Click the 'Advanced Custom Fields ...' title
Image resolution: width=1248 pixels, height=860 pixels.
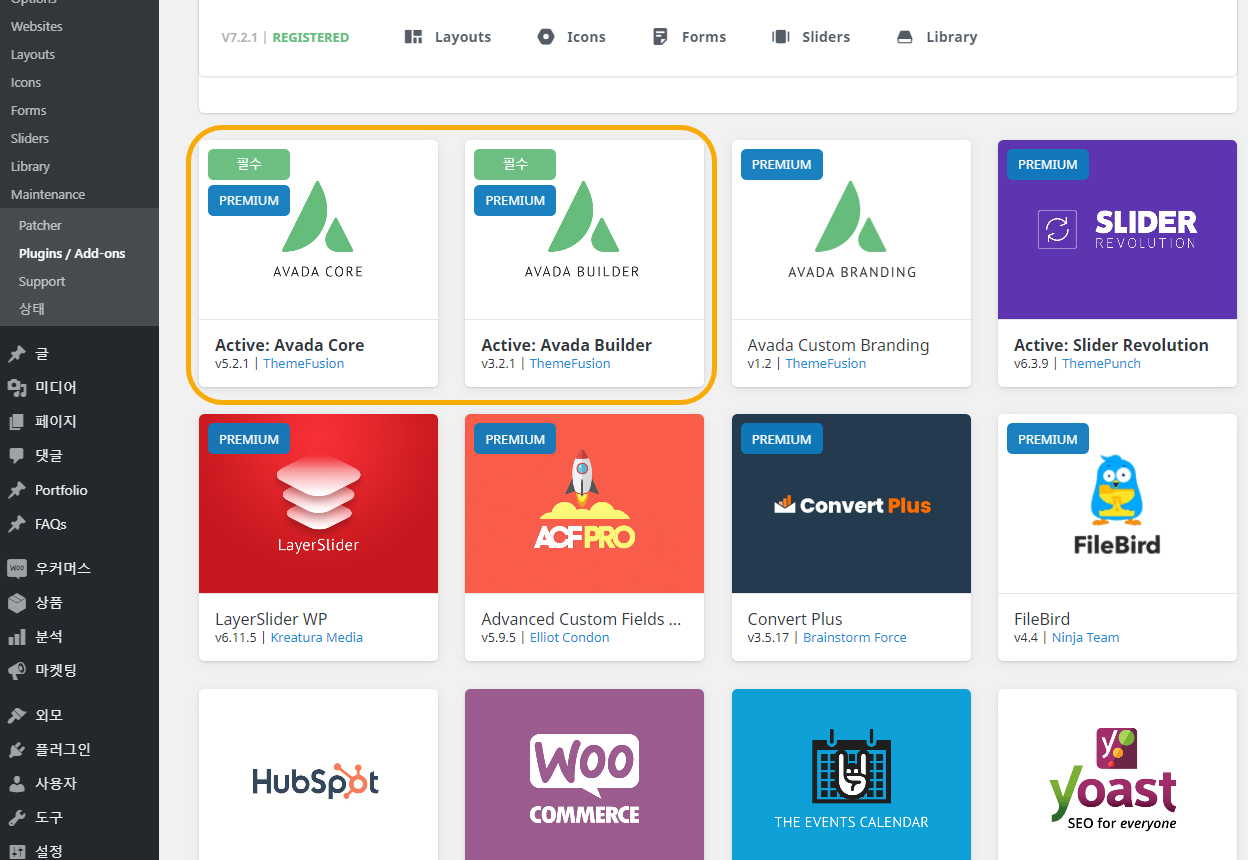pos(581,619)
